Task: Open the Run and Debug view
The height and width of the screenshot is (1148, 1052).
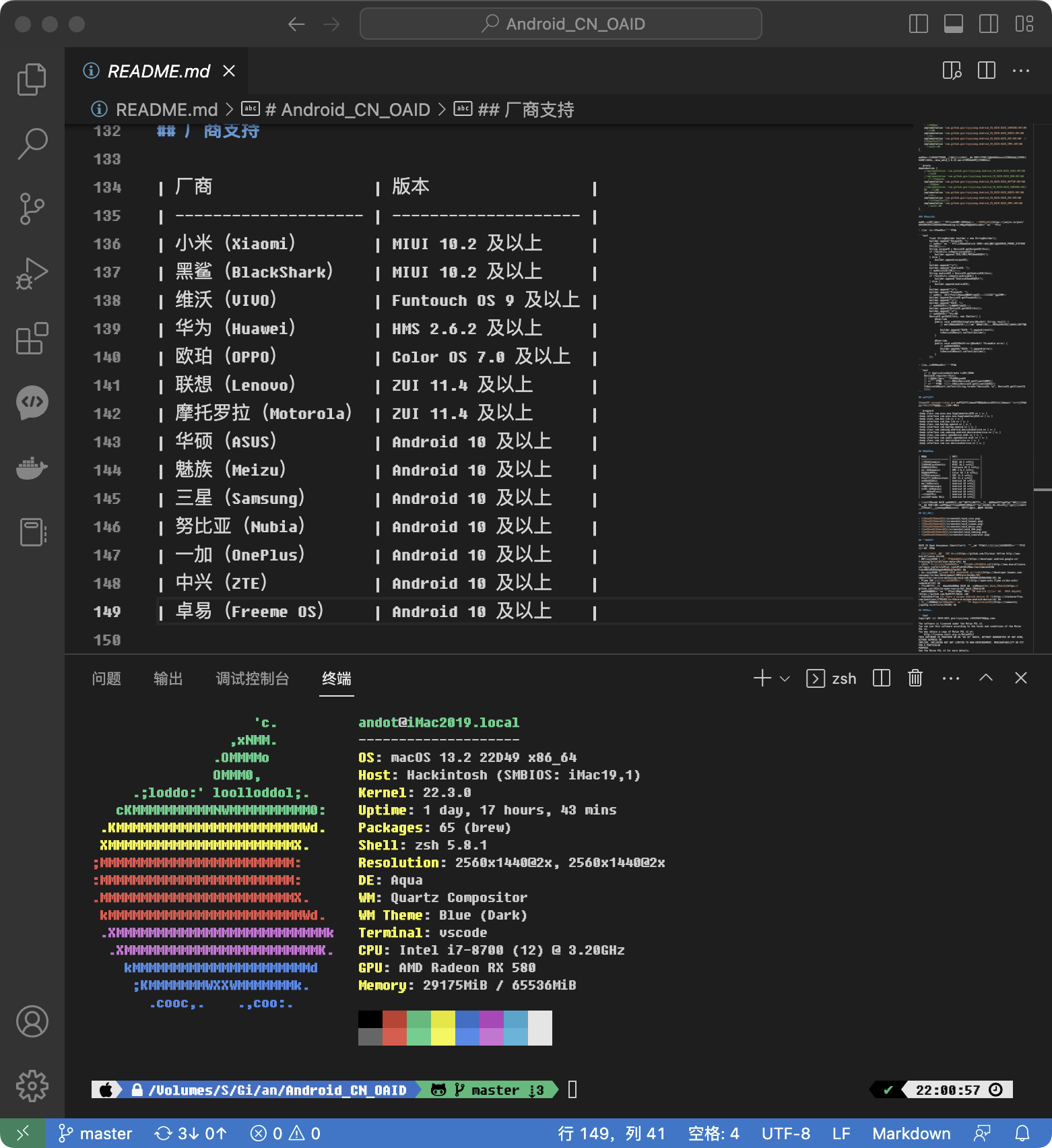Action: tap(32, 273)
